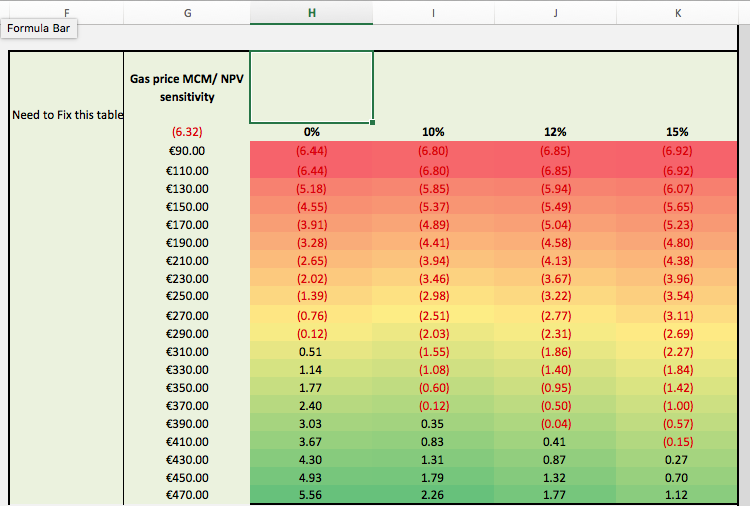Click the €470.00 price cell
The height and width of the screenshot is (506, 750).
pos(187,495)
